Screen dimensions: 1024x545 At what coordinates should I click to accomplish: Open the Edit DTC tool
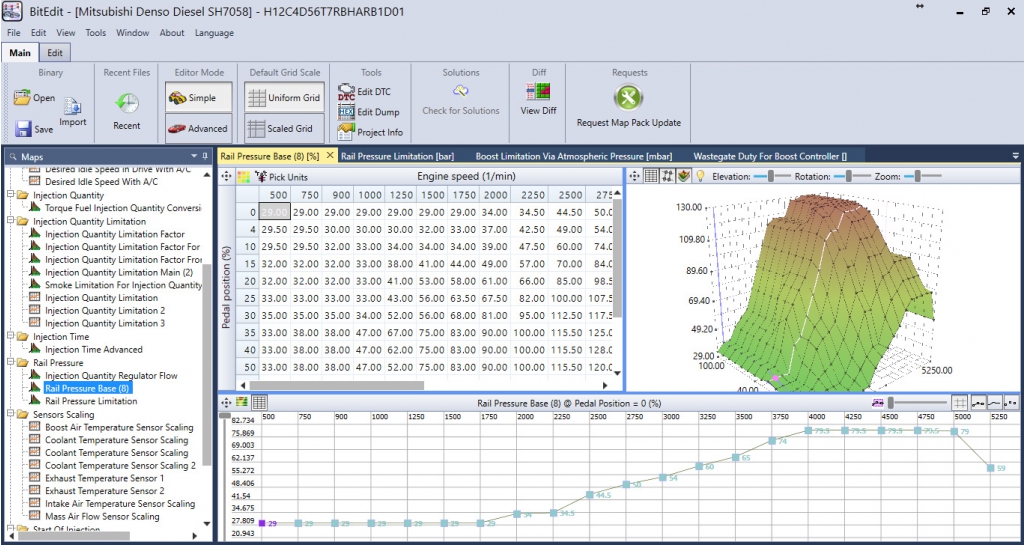click(345, 92)
